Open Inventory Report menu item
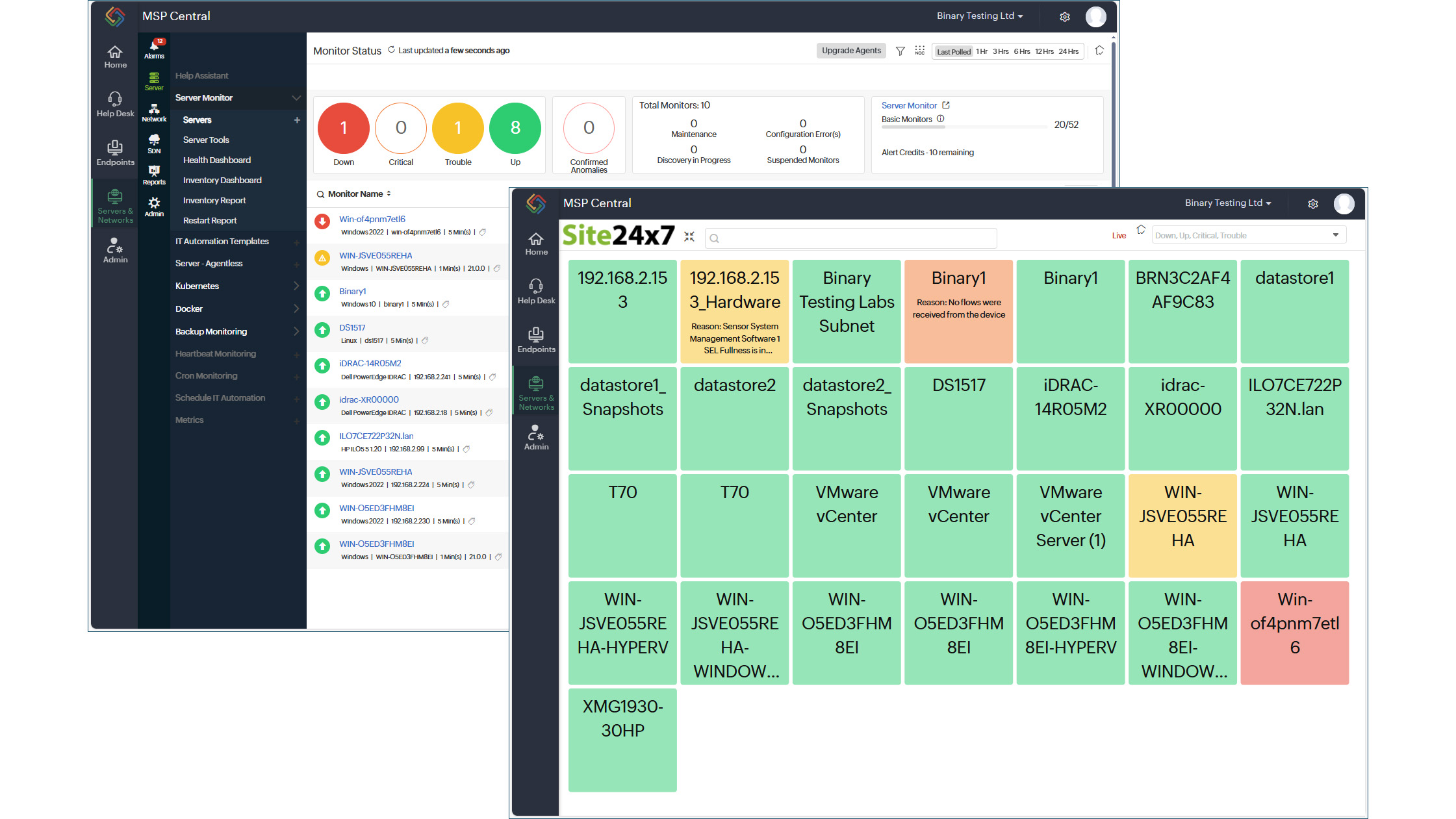The image size is (1456, 819). (x=214, y=200)
